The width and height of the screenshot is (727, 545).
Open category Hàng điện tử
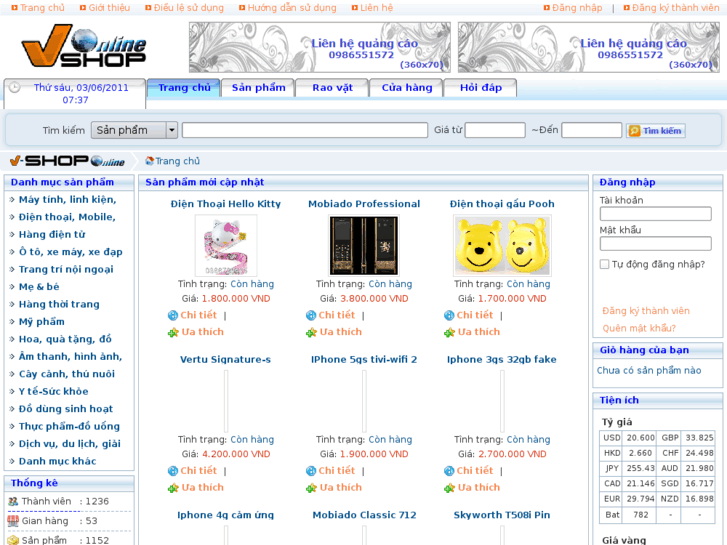click(52, 235)
